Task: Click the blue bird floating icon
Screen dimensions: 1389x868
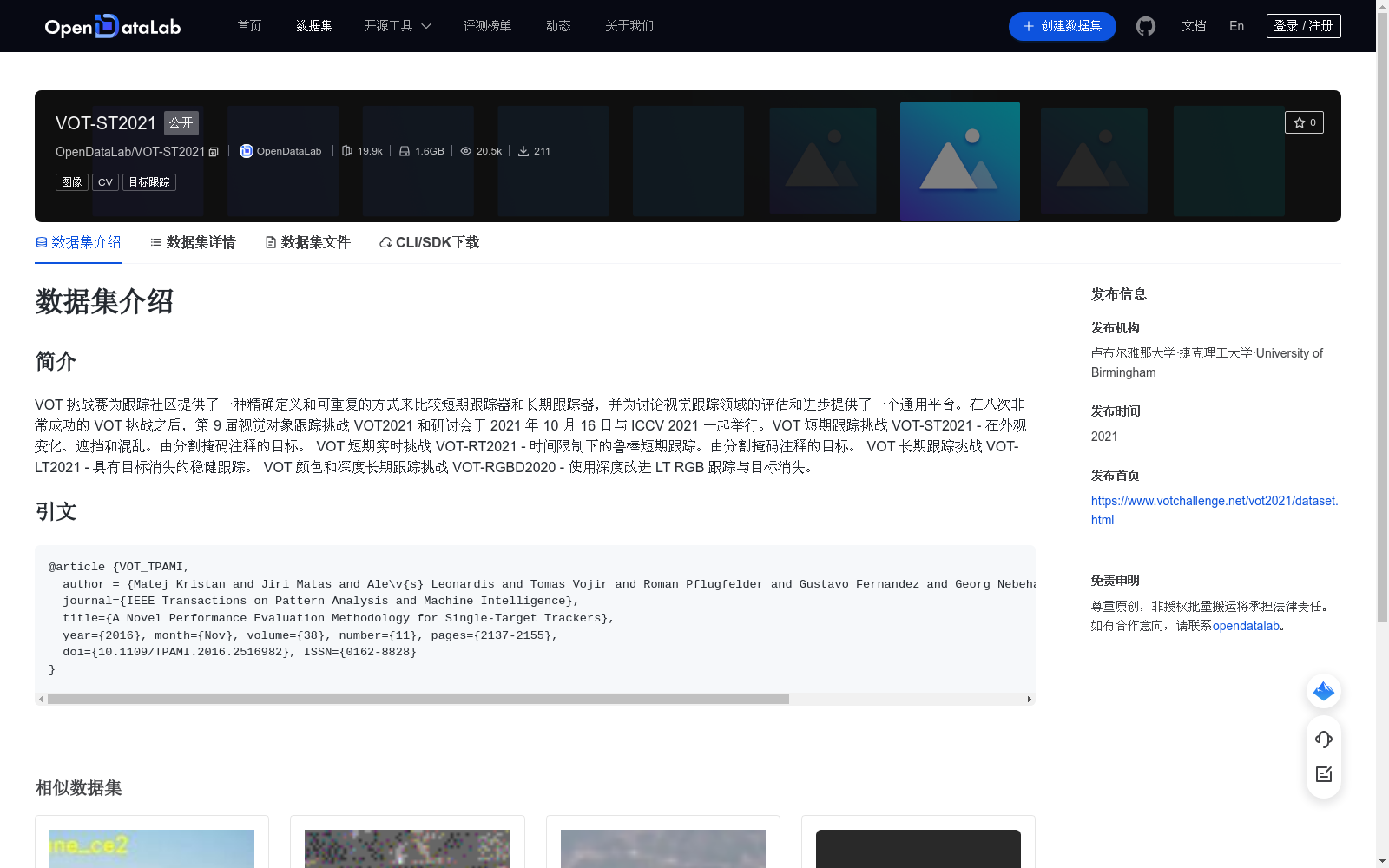Action: tap(1324, 691)
